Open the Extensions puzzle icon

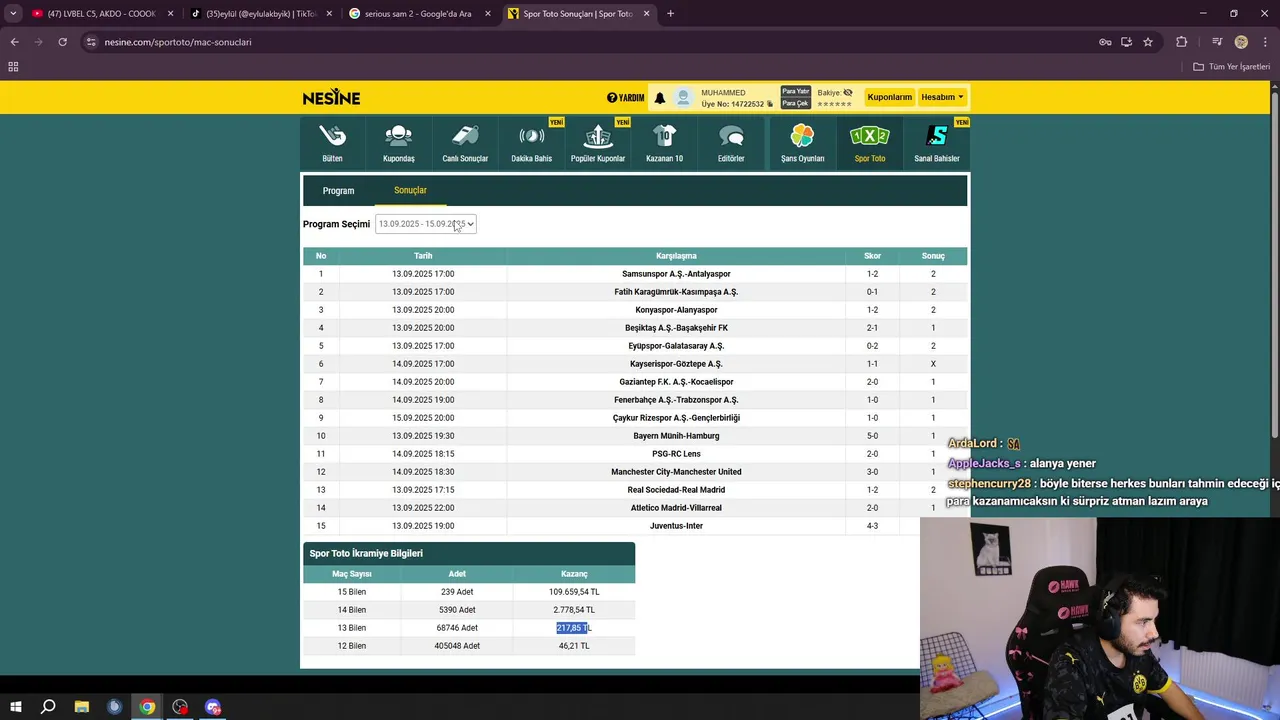(x=1182, y=42)
